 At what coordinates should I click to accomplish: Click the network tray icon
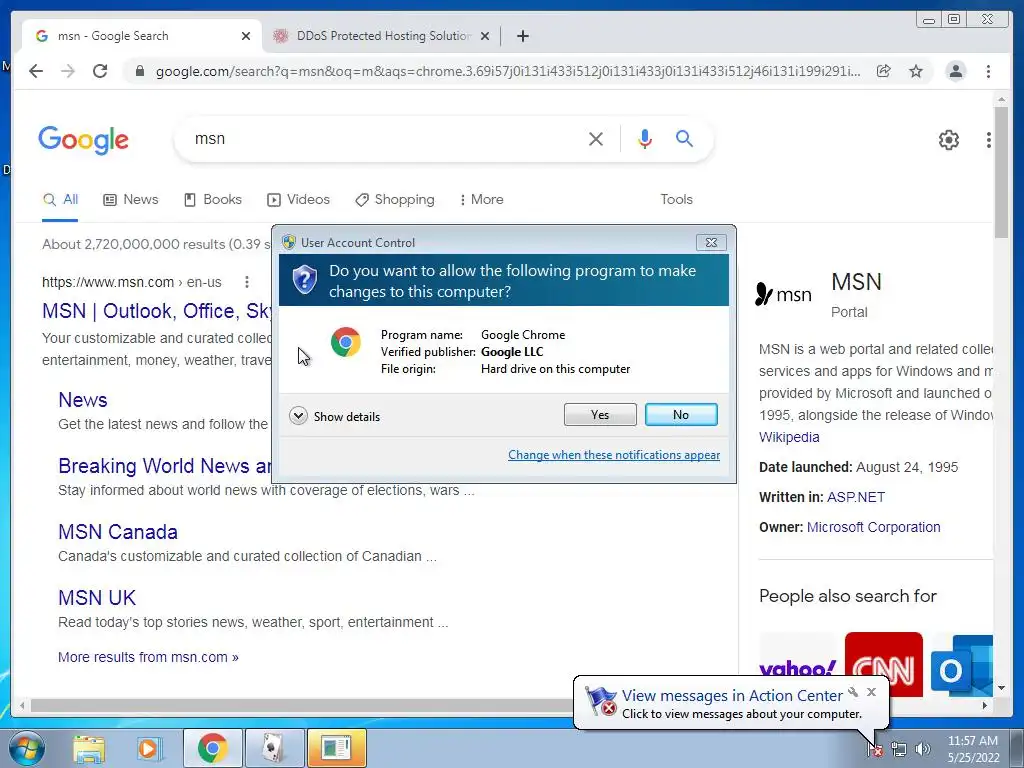[899, 749]
